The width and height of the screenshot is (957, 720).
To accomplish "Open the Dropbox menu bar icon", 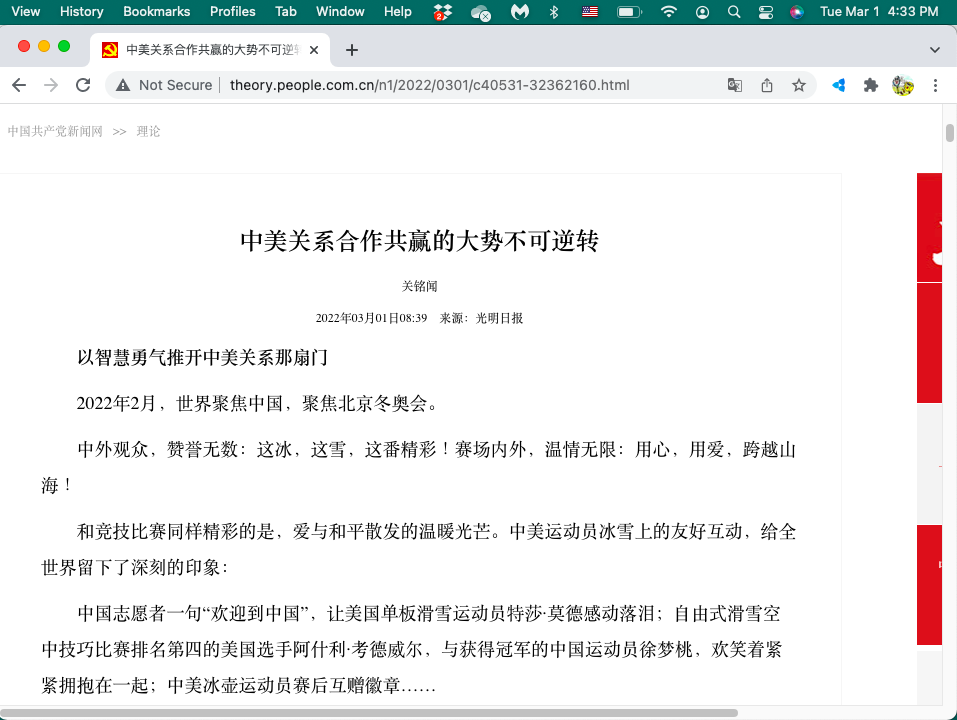I will click(442, 12).
